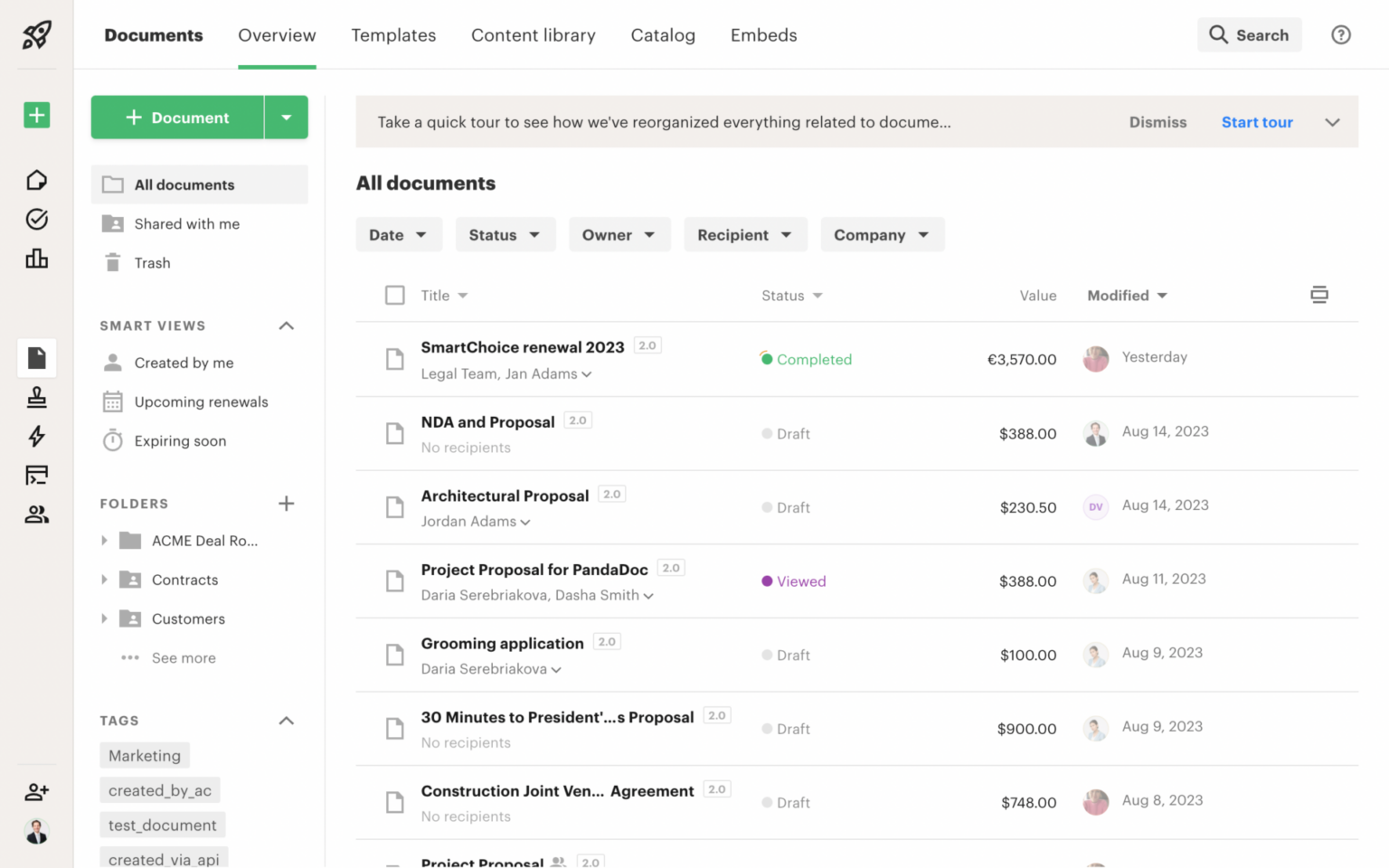The width and height of the screenshot is (1389, 868).
Task: Open the workflow automations lightning icon
Action: click(x=36, y=436)
